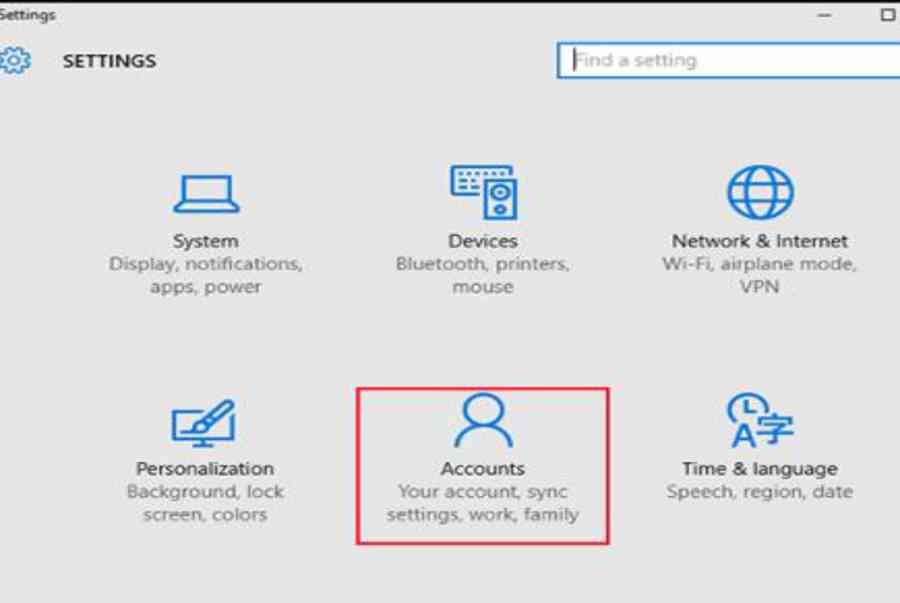Screen dimensions: 900x603
Task: Minimize the Settings window
Action: pyautogui.click(x=826, y=15)
